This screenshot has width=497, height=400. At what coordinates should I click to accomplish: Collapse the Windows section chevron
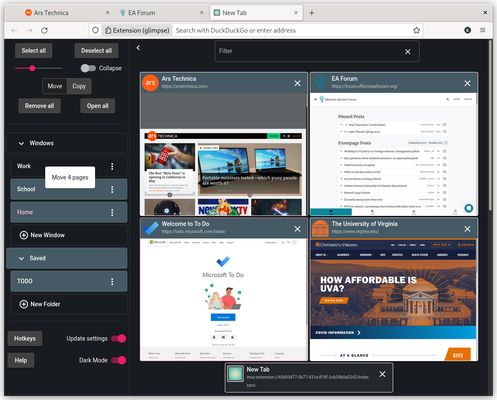click(21, 143)
